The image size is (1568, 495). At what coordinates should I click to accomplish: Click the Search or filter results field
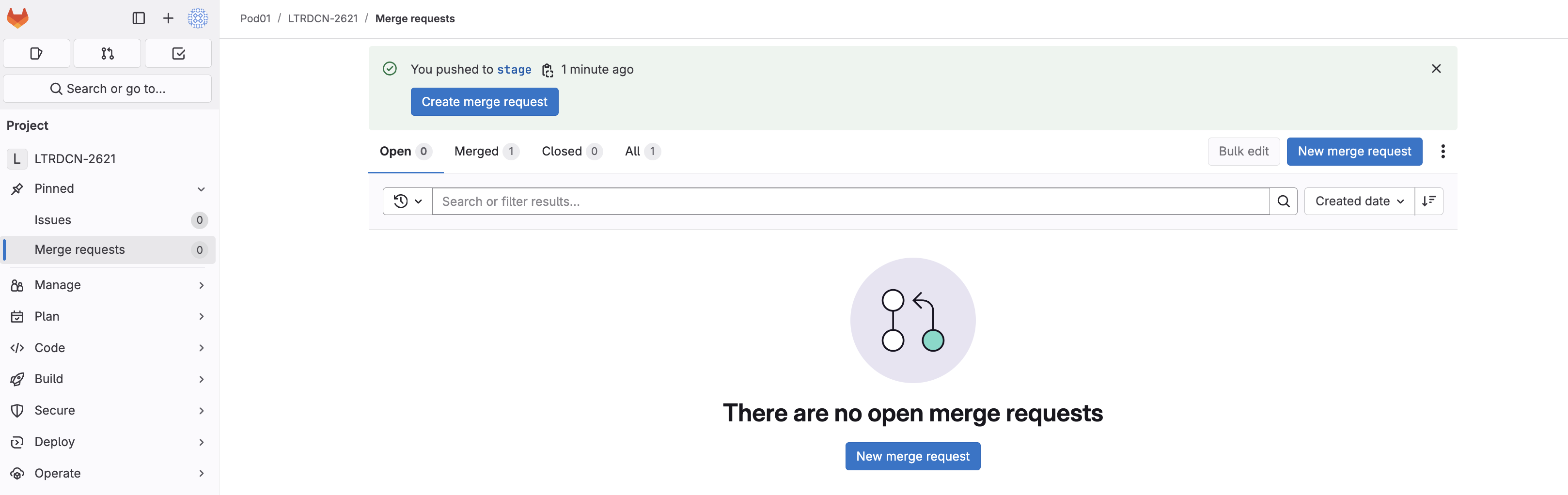point(850,201)
